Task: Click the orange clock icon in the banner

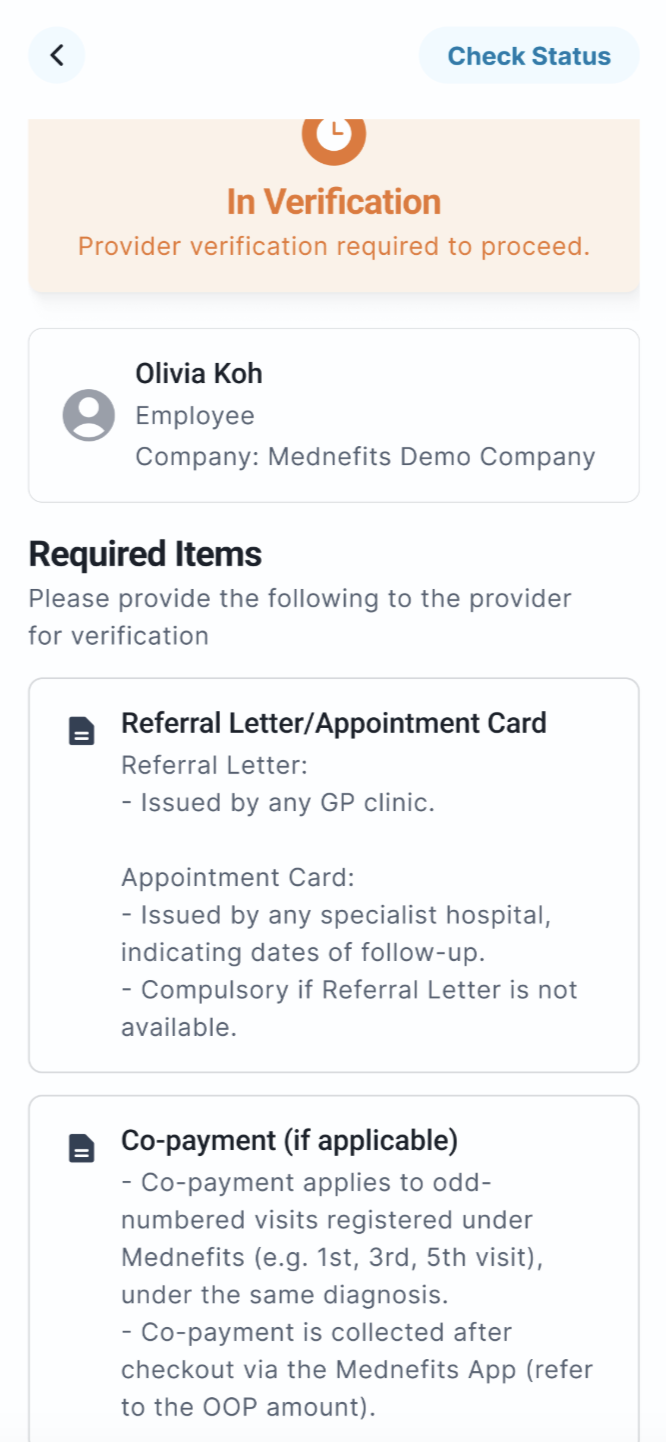Action: pyautogui.click(x=333, y=135)
